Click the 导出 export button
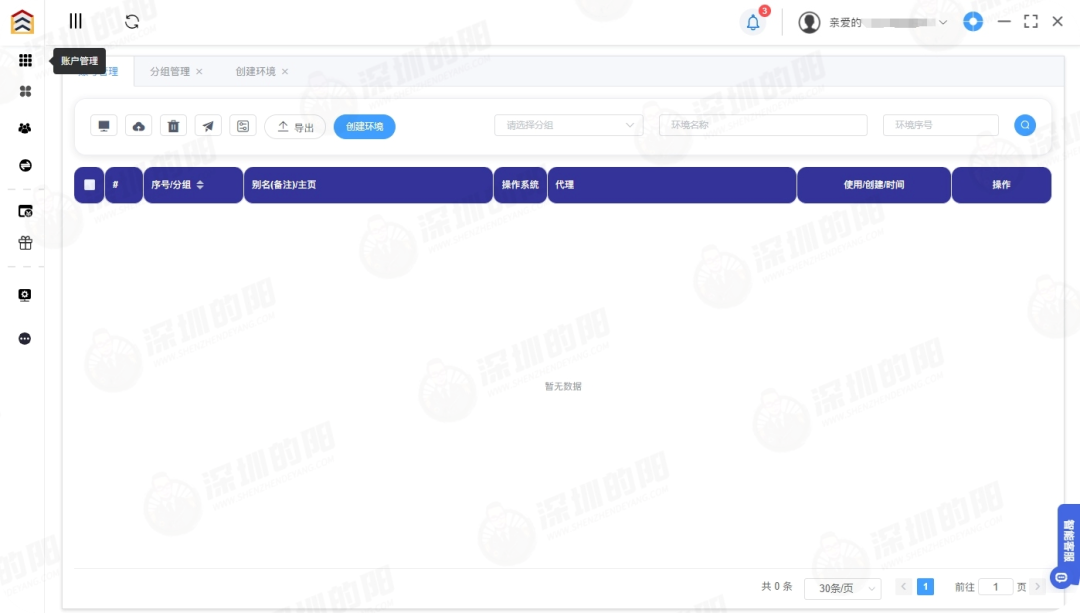The image size is (1080, 613). tap(294, 126)
